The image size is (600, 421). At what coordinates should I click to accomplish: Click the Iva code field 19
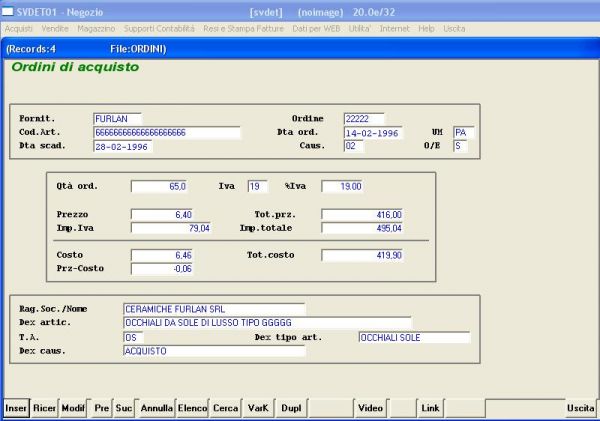[x=258, y=186]
